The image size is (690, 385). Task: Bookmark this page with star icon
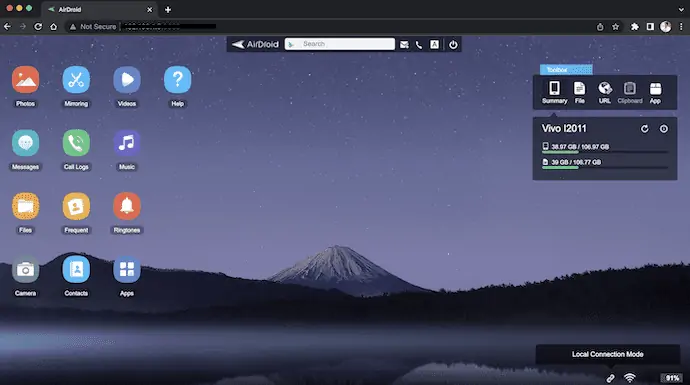click(615, 27)
